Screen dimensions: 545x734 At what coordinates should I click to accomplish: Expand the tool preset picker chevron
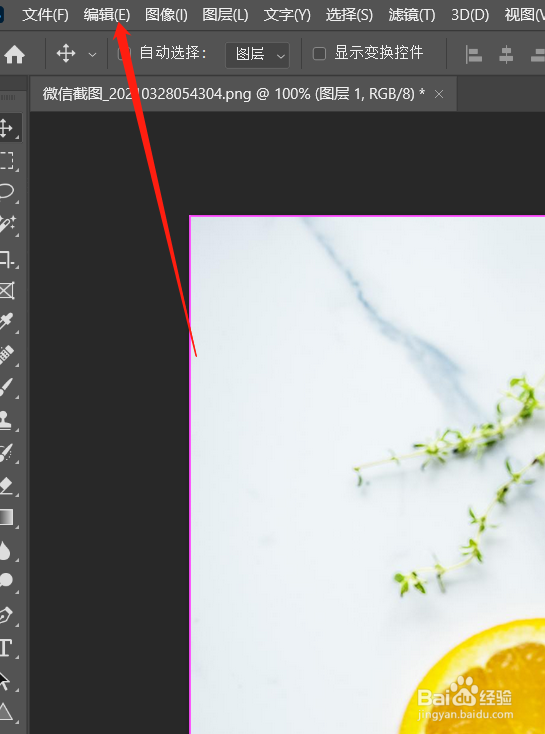93,55
